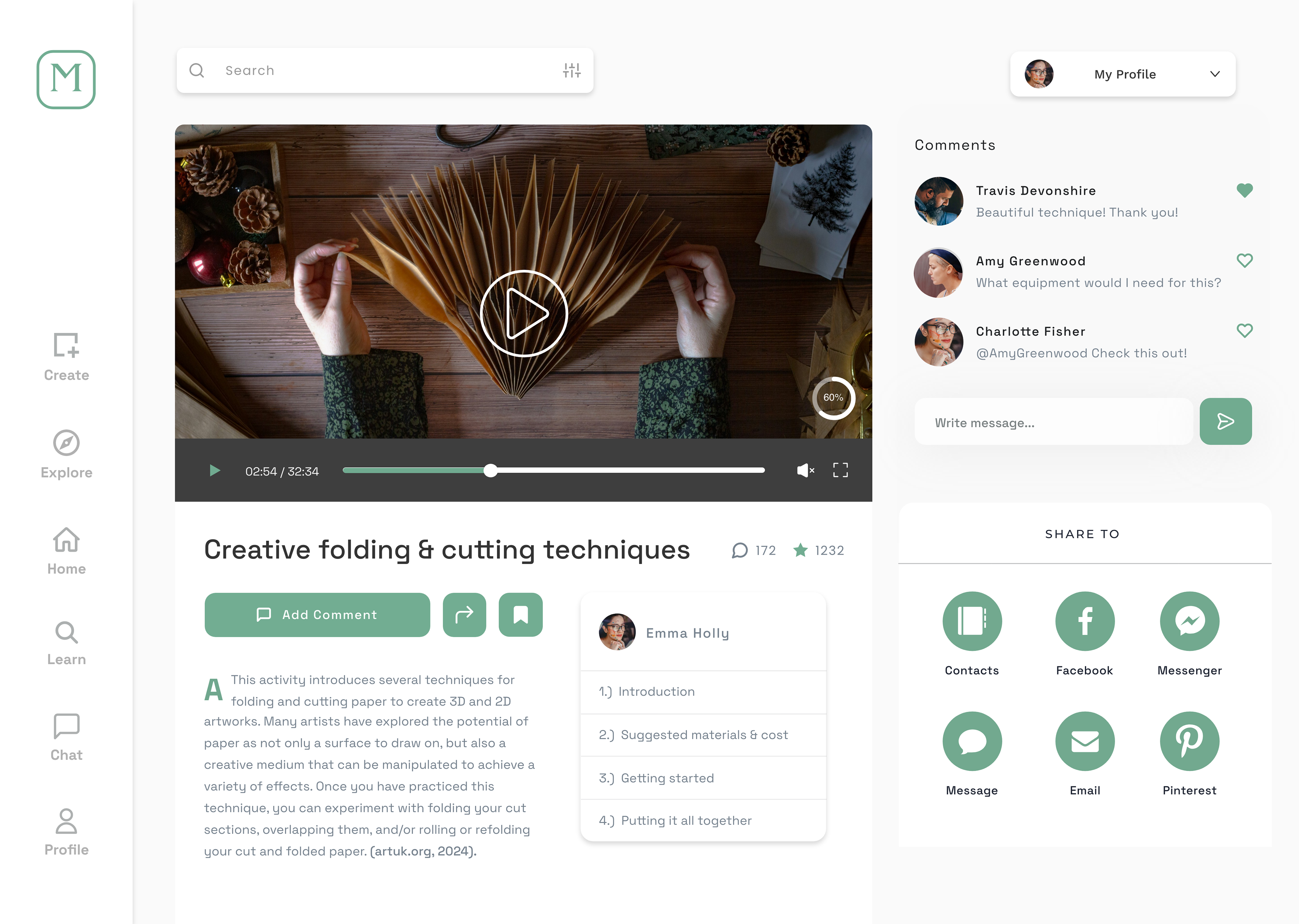Image resolution: width=1299 pixels, height=924 pixels.
Task: Like Amy Greenwood's comment
Action: (1245, 261)
